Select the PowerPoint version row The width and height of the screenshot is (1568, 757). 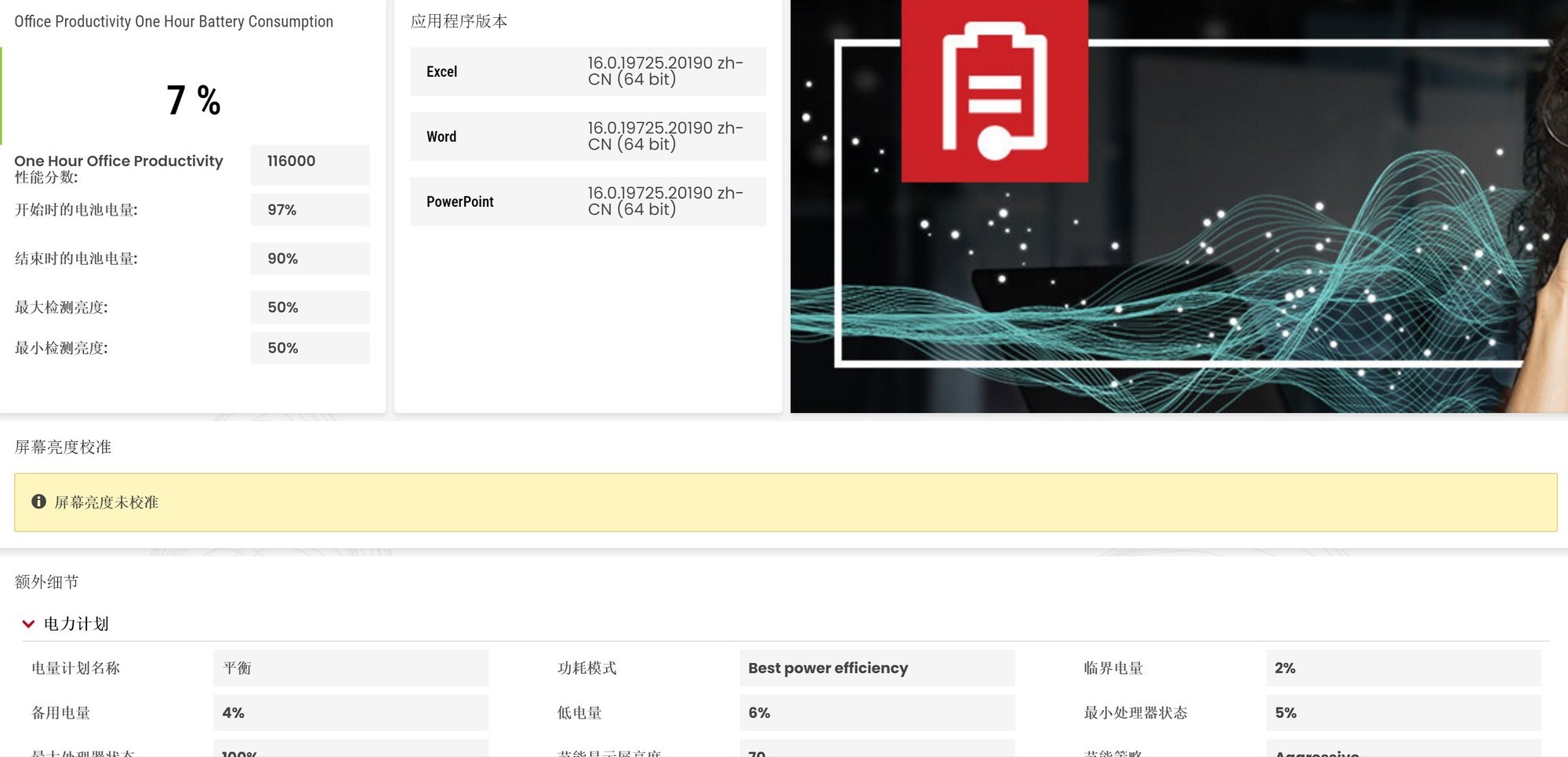(586, 201)
